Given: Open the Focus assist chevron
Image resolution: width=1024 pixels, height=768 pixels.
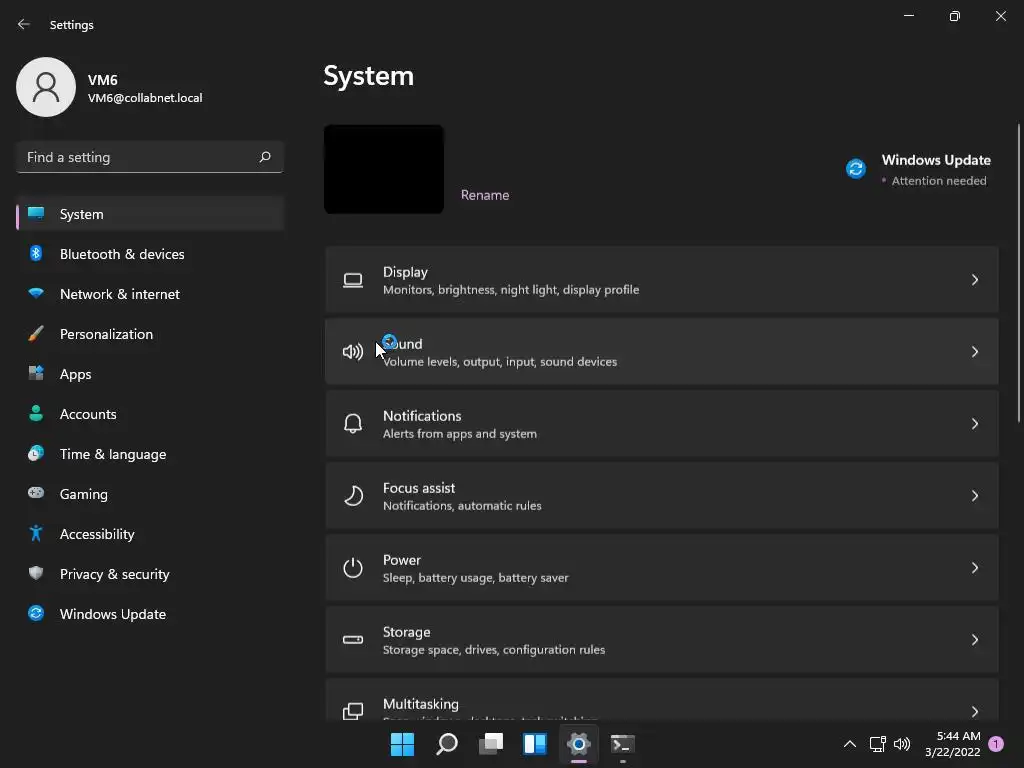Looking at the screenshot, I should pos(974,496).
